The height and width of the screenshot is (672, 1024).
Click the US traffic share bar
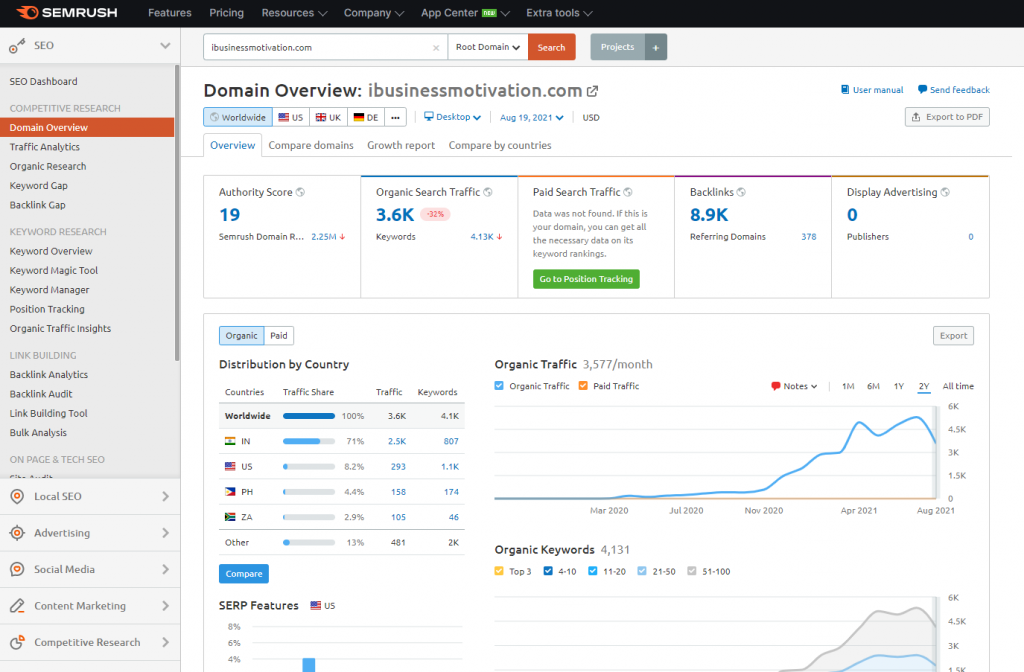[x=309, y=467]
